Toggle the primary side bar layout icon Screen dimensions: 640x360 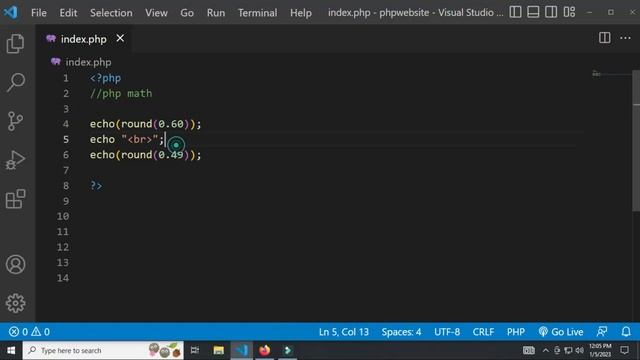click(515, 12)
